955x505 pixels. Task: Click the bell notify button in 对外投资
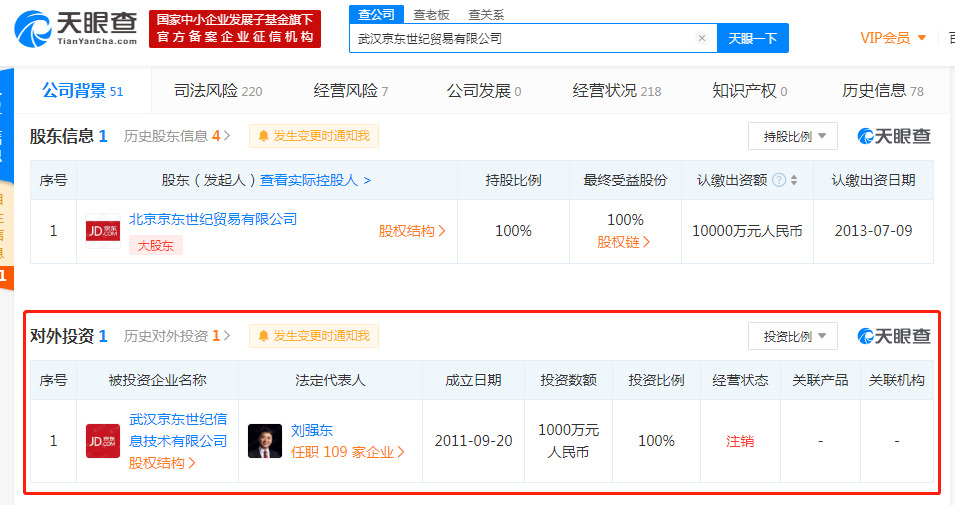click(x=314, y=336)
